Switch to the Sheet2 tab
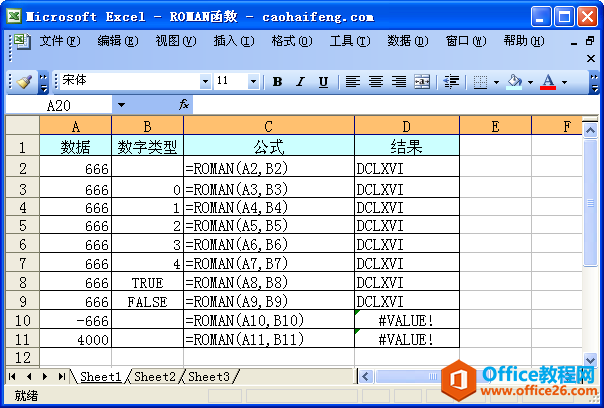604x408 pixels. pos(155,376)
